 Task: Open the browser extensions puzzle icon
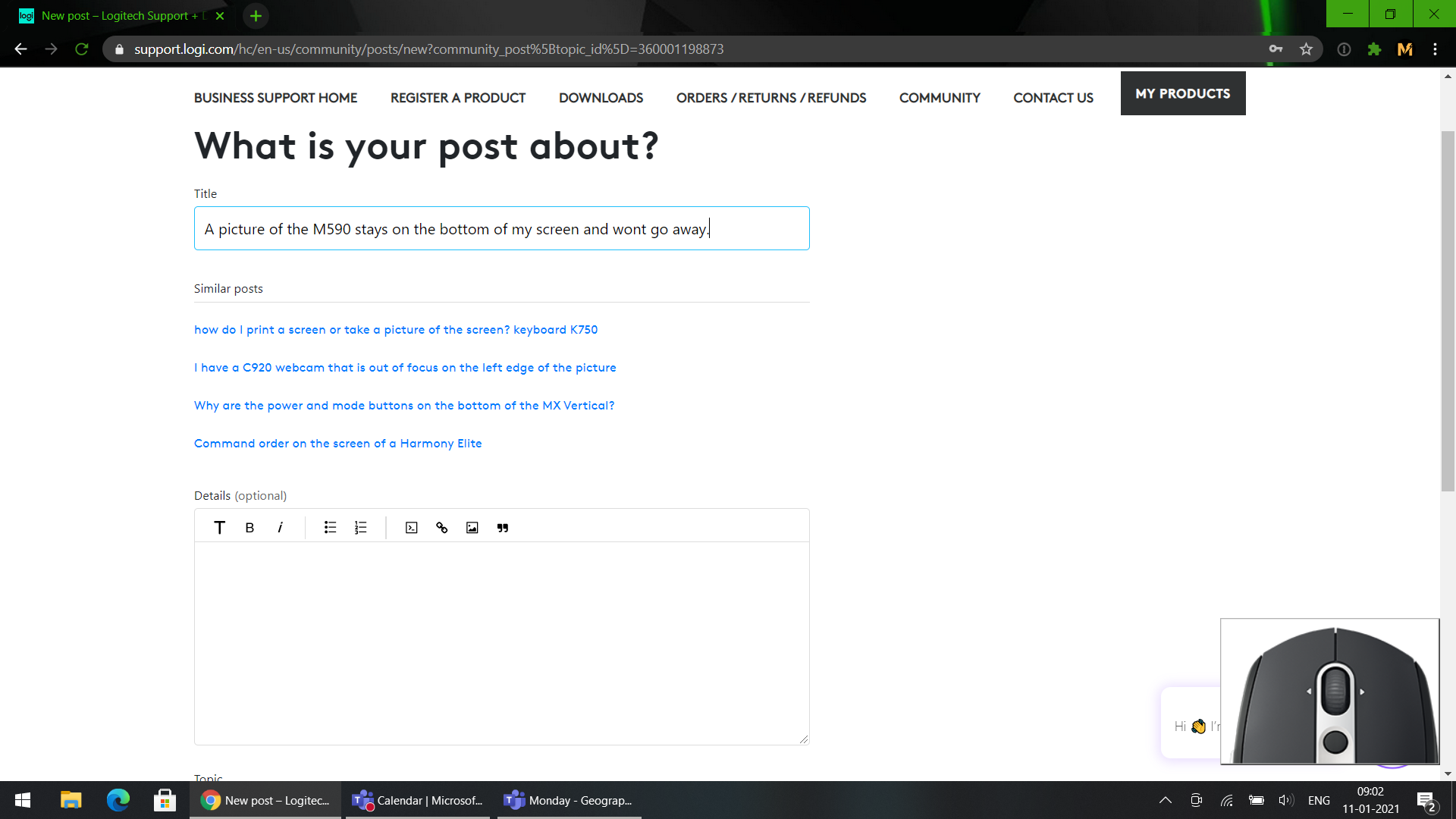1374,49
